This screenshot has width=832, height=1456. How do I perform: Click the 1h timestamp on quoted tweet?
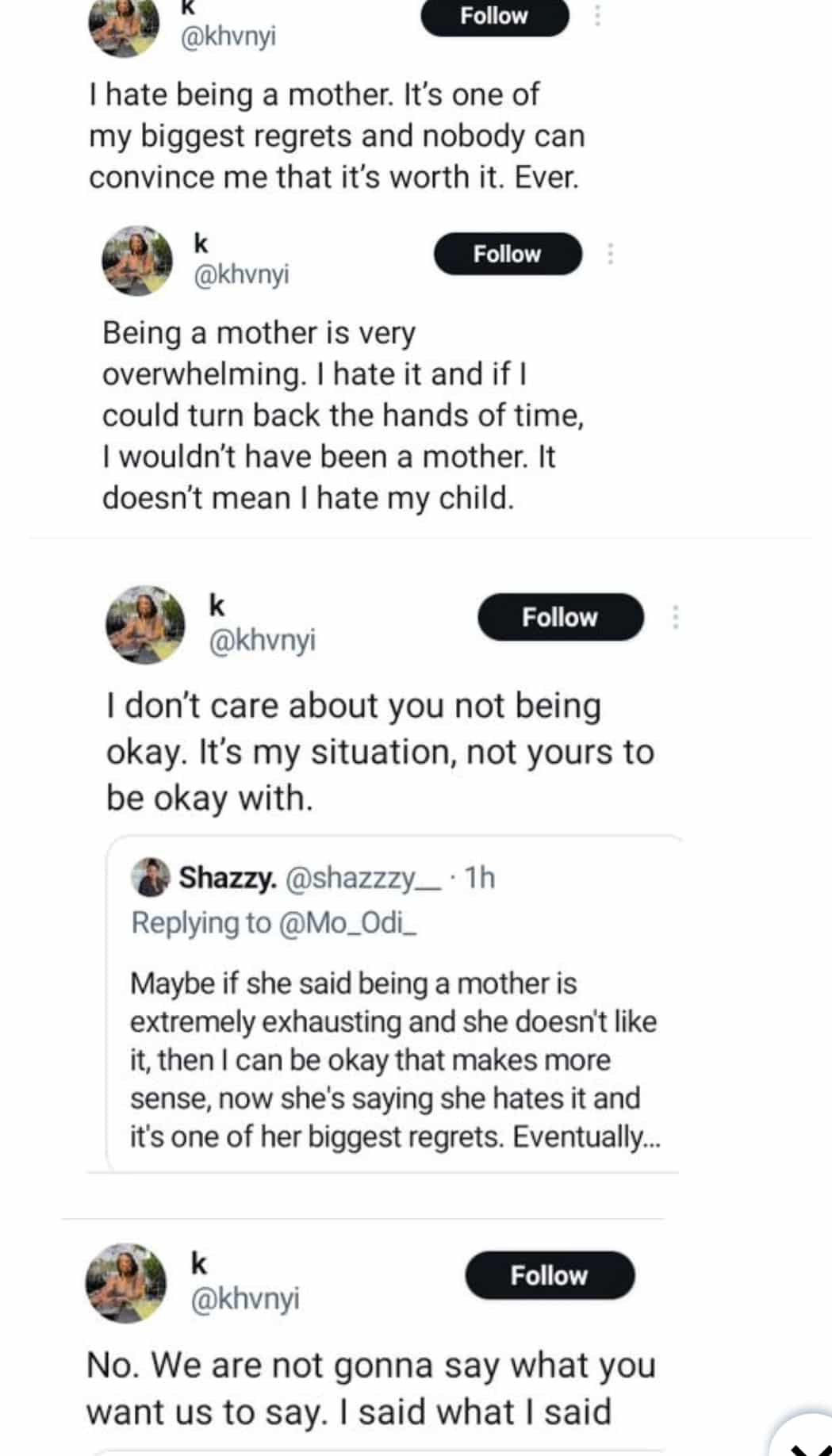coord(480,878)
